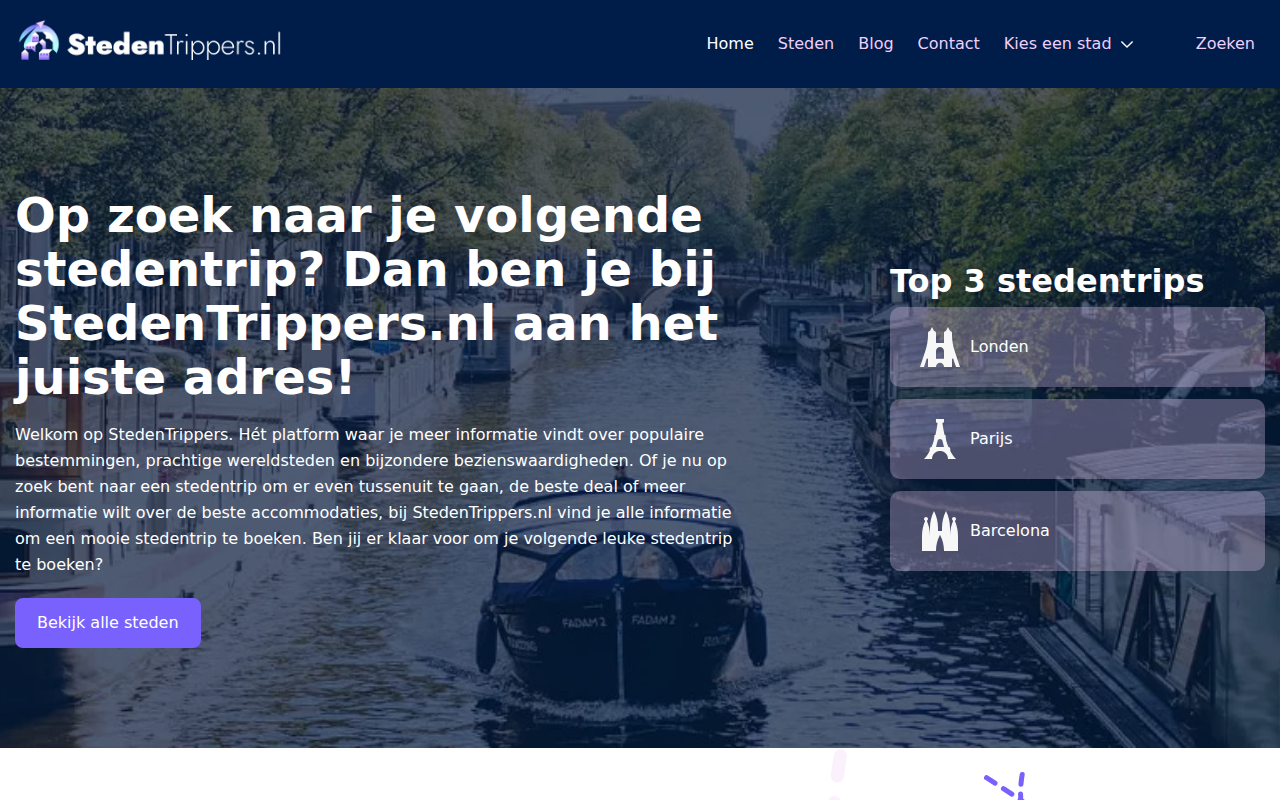Click the 'Top 3 stedentrips' heading
This screenshot has height=800, width=1280.
[x=1047, y=281]
